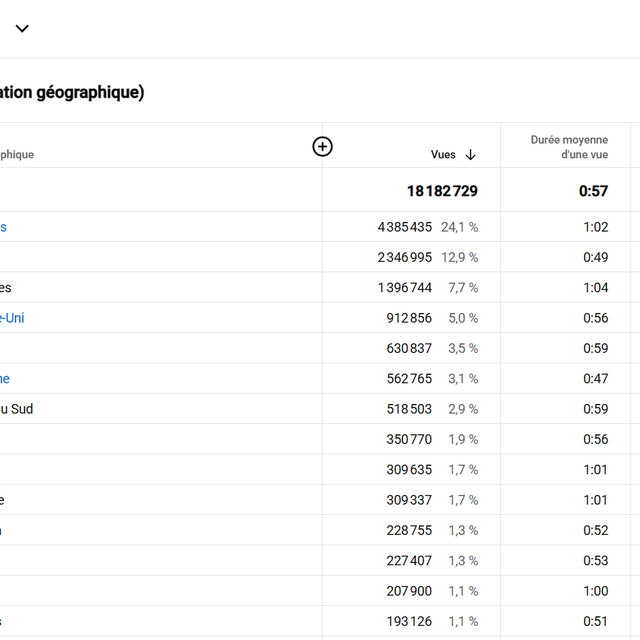Click the 0:53 average duration cell
Viewport: 640px width, 640px height.
point(596,561)
